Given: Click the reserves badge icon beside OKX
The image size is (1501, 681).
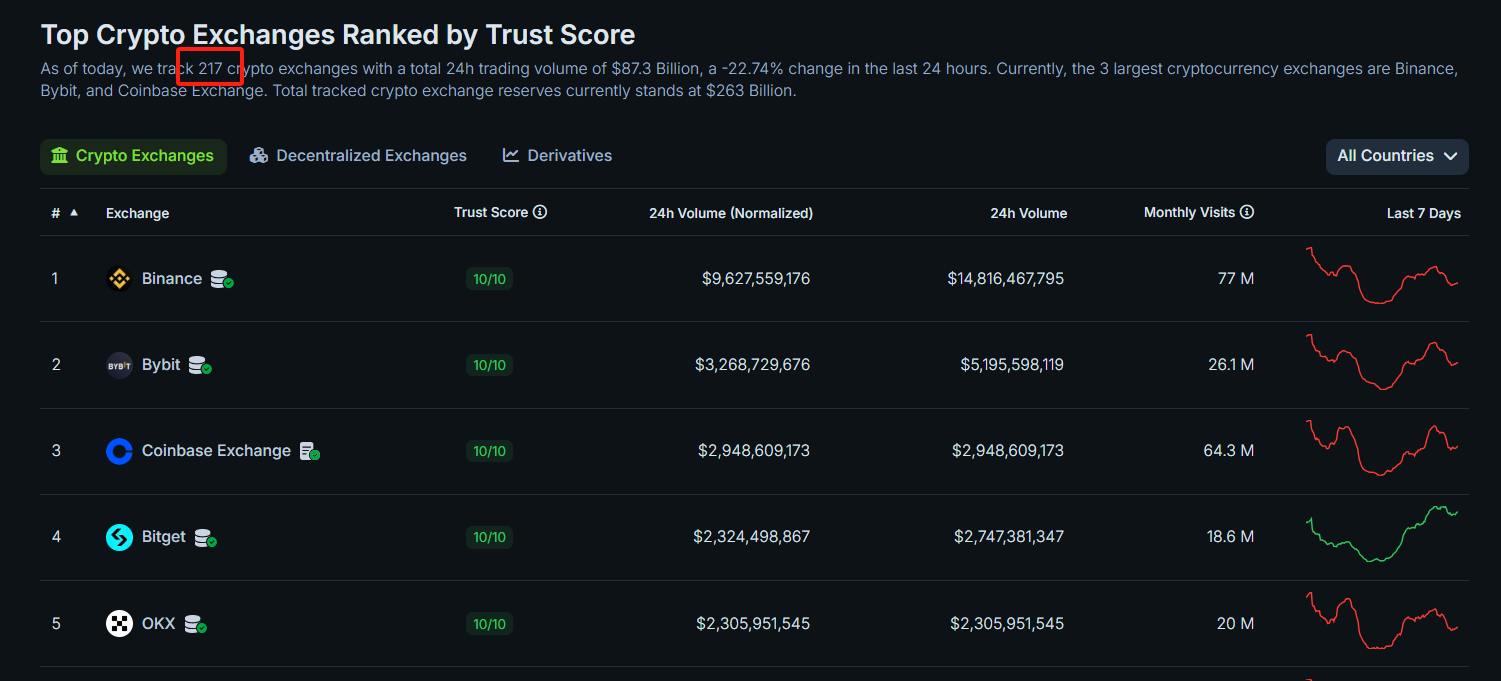Looking at the screenshot, I should click(196, 625).
